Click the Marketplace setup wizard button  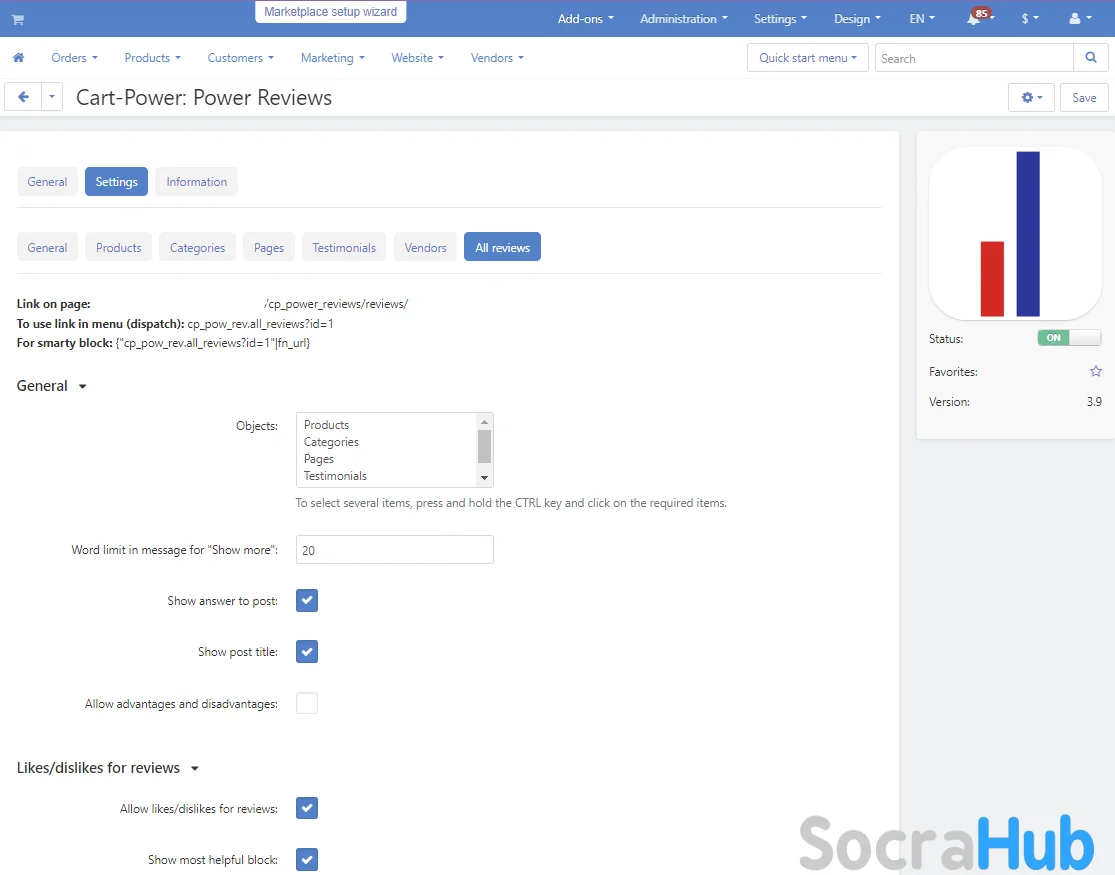click(331, 11)
